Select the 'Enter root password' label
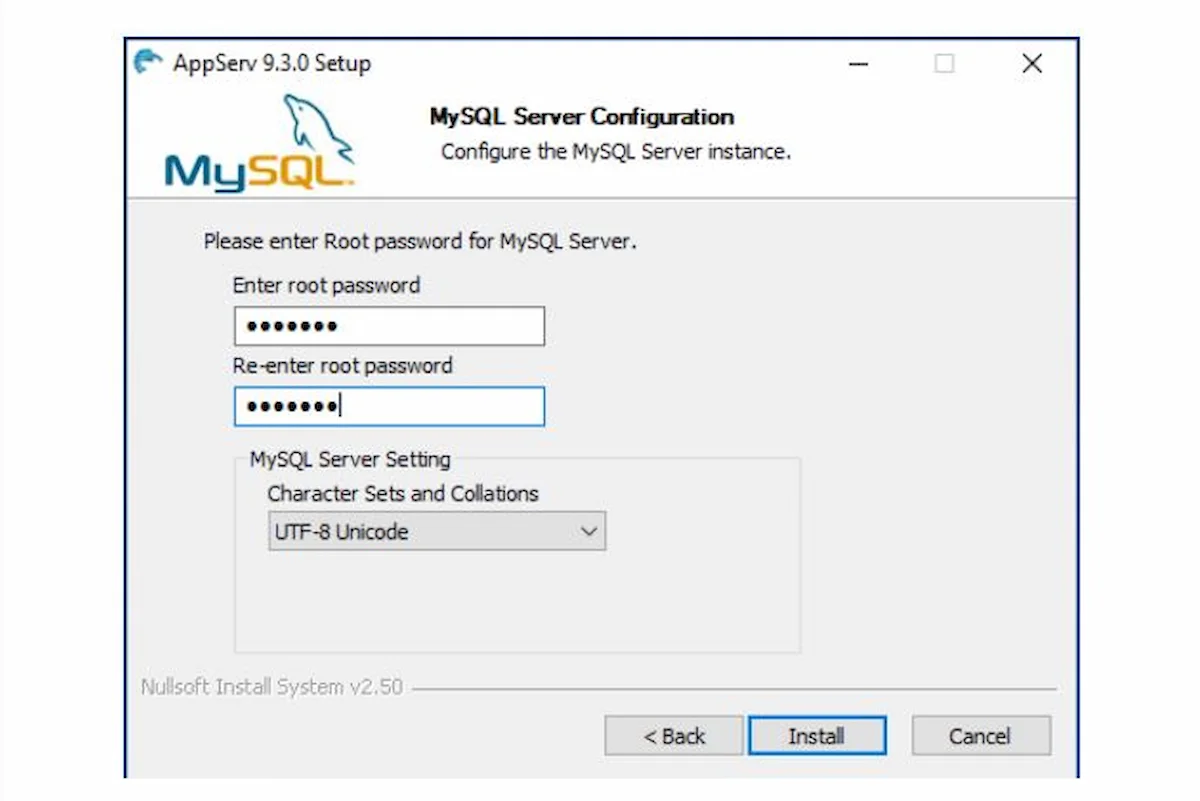Image resolution: width=1200 pixels, height=801 pixels. click(x=326, y=285)
